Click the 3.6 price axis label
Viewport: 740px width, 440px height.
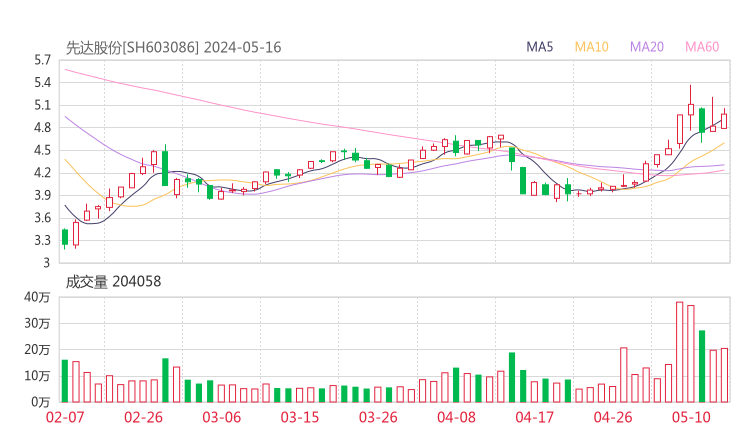point(42,218)
